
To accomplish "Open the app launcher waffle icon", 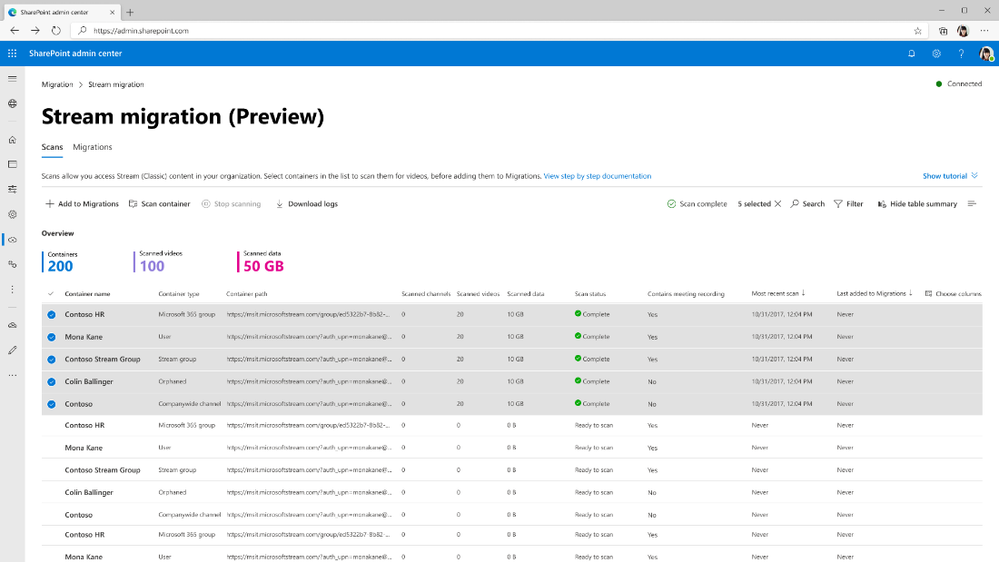I will coord(12,54).
